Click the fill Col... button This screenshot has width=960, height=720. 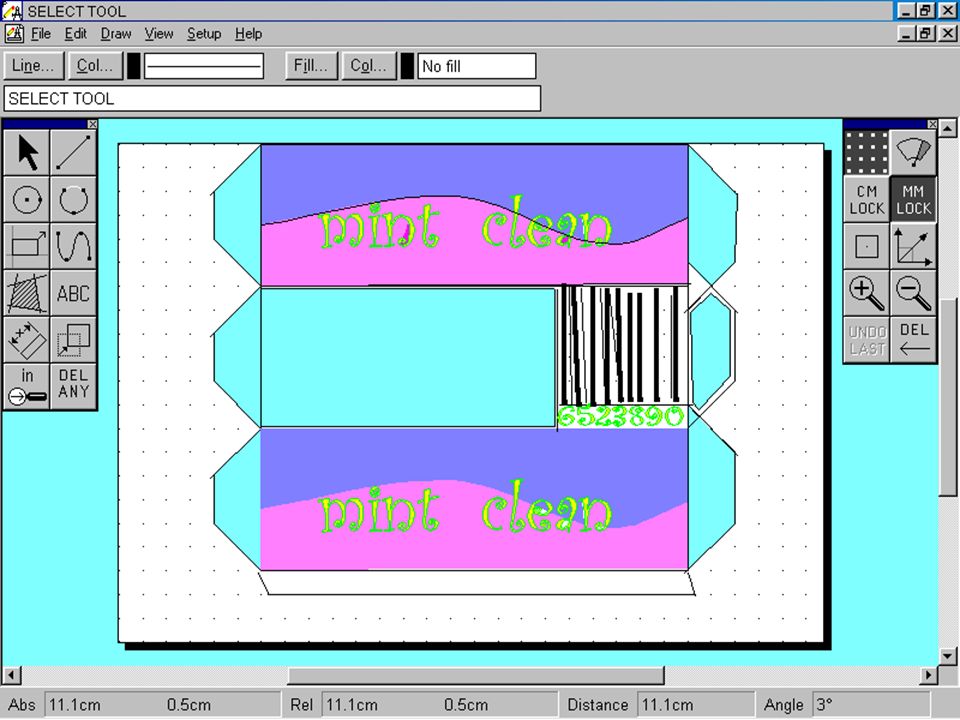pos(369,66)
